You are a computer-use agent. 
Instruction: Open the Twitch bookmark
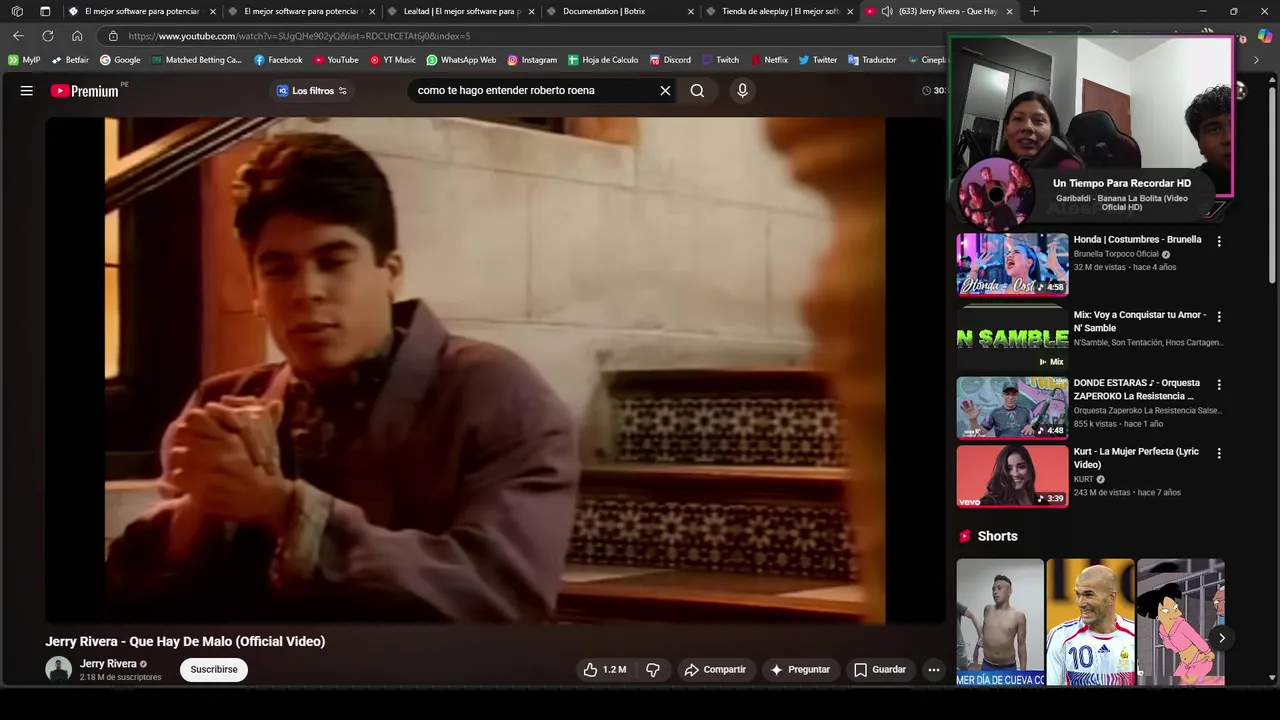[720, 60]
